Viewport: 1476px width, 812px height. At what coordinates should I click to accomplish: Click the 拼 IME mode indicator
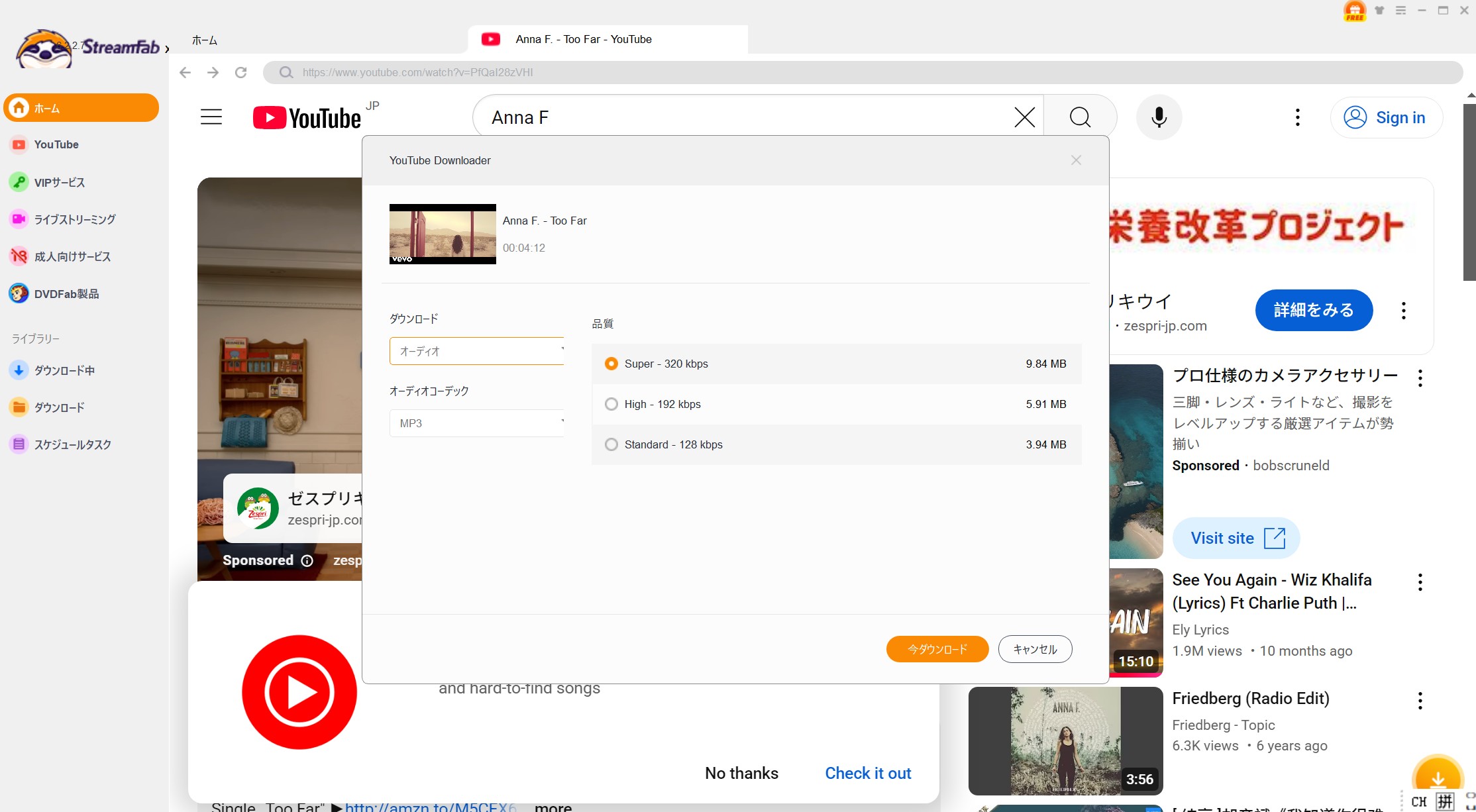pos(1445,801)
